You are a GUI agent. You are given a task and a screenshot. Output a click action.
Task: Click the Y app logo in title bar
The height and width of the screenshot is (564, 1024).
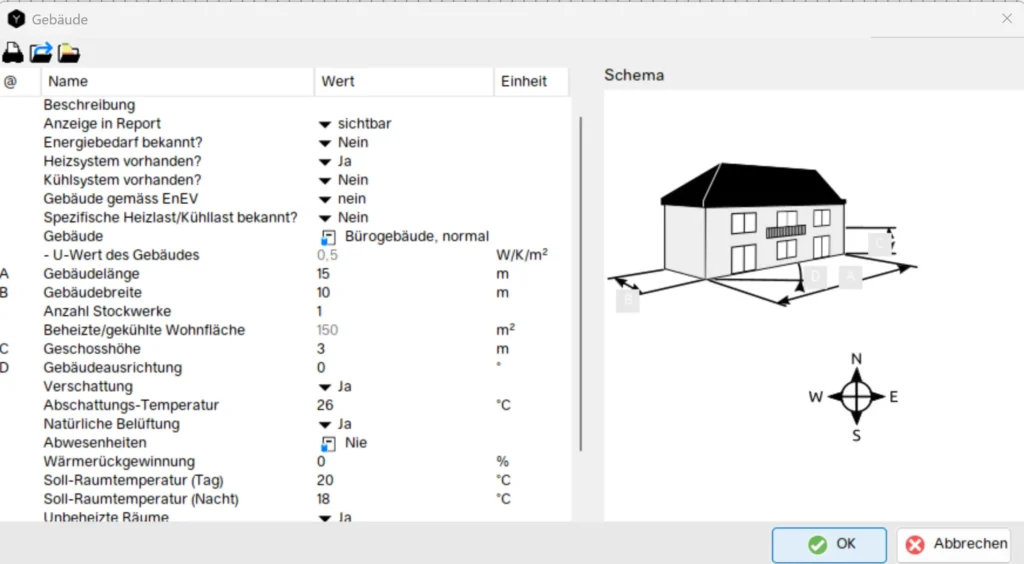tap(16, 18)
